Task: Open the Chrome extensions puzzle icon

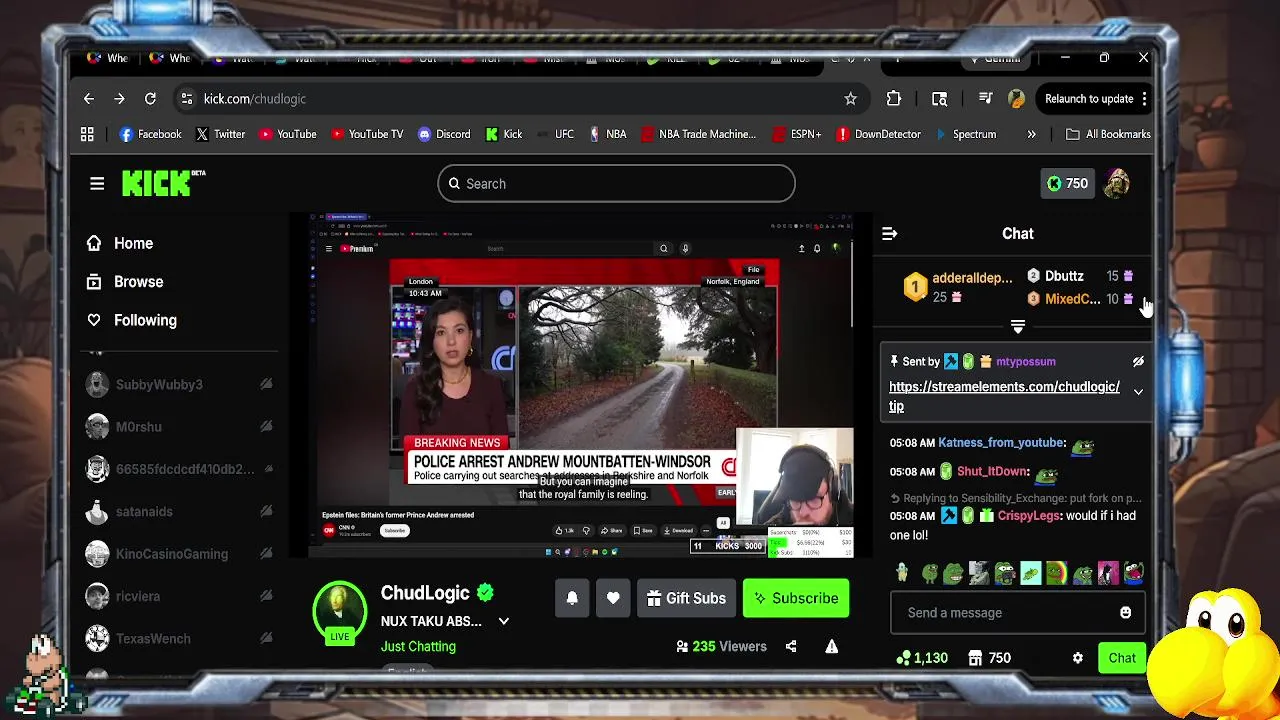Action: pos(894,99)
